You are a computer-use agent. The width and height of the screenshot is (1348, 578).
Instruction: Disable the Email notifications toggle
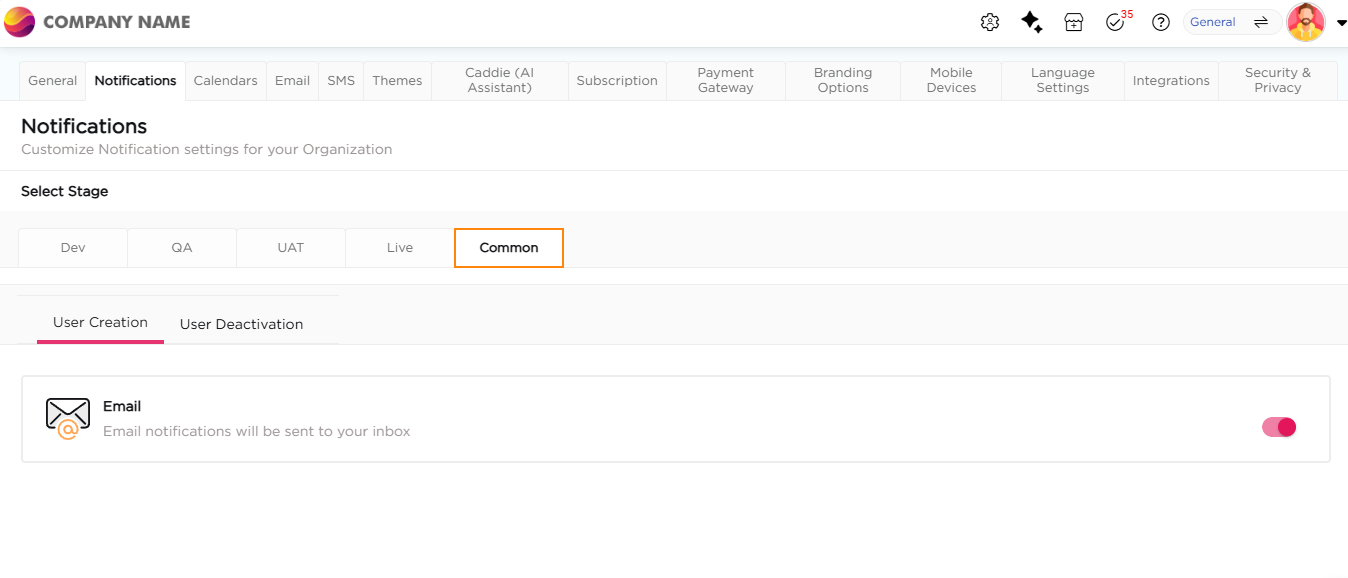(x=1279, y=427)
